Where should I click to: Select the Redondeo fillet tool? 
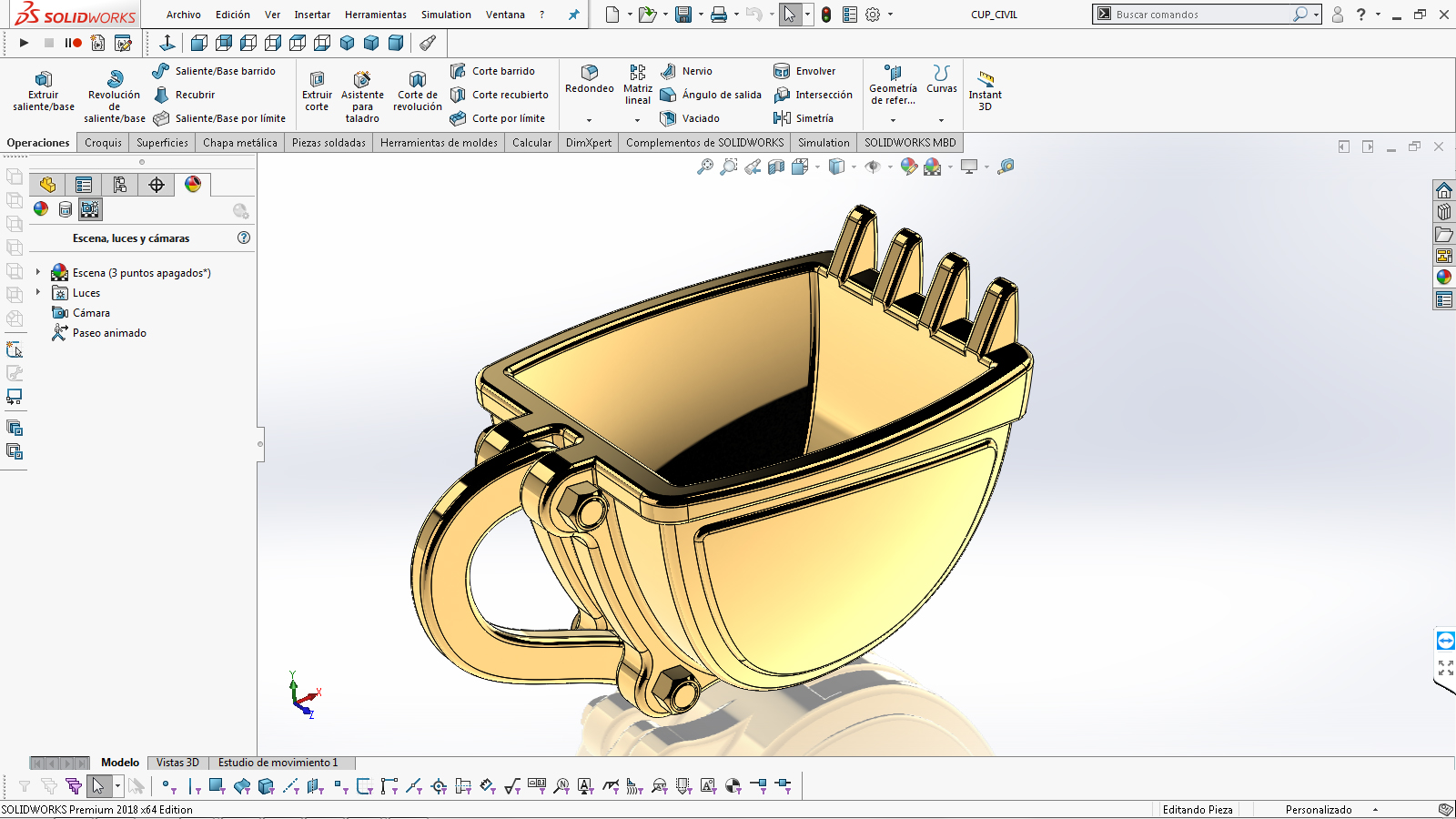point(589,79)
